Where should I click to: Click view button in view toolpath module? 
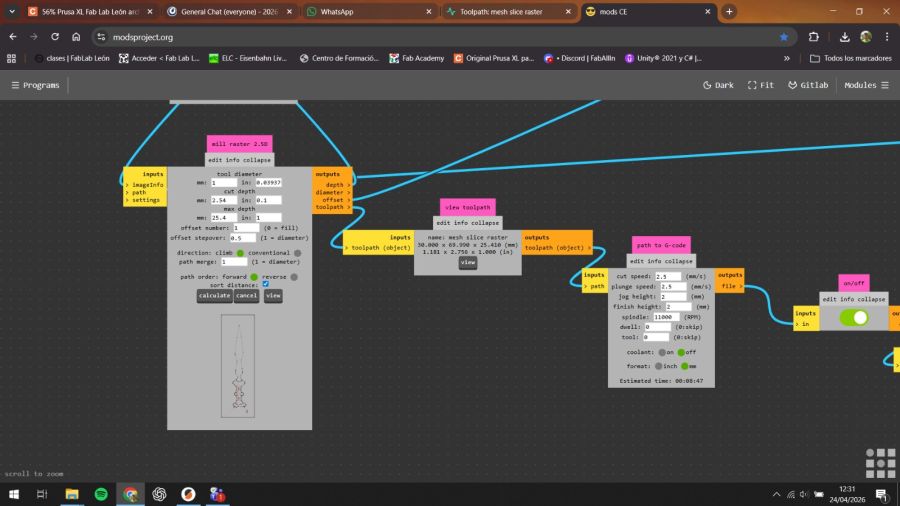[x=468, y=262]
